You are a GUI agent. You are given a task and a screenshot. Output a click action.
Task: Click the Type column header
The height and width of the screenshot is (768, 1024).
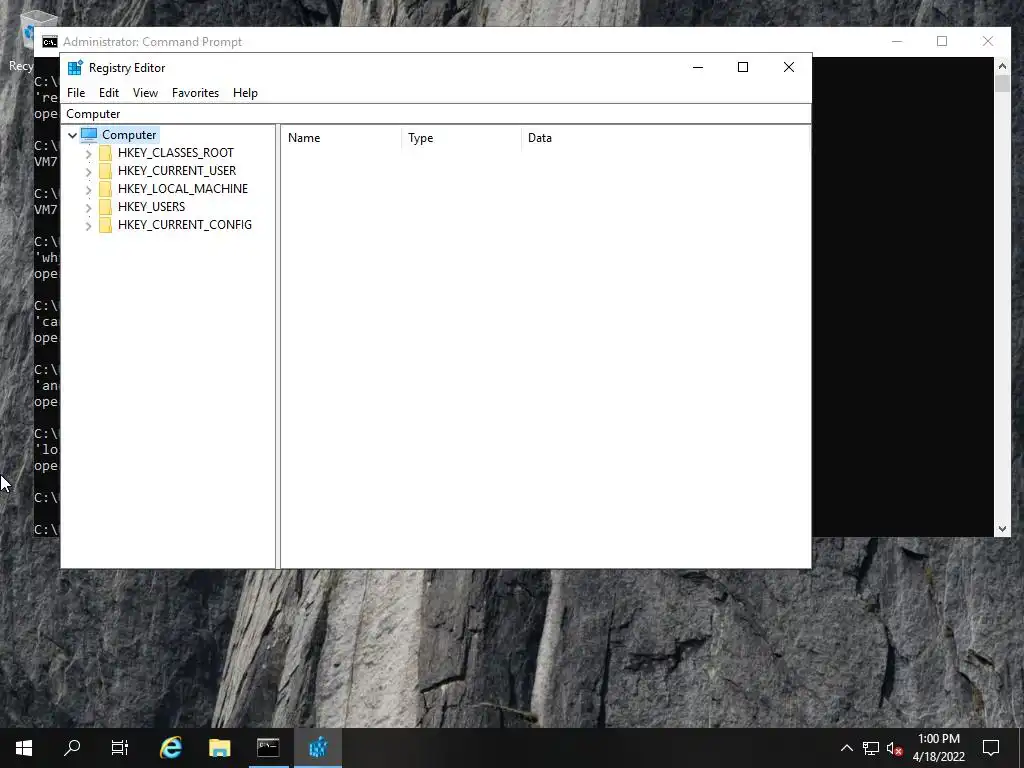coord(462,138)
